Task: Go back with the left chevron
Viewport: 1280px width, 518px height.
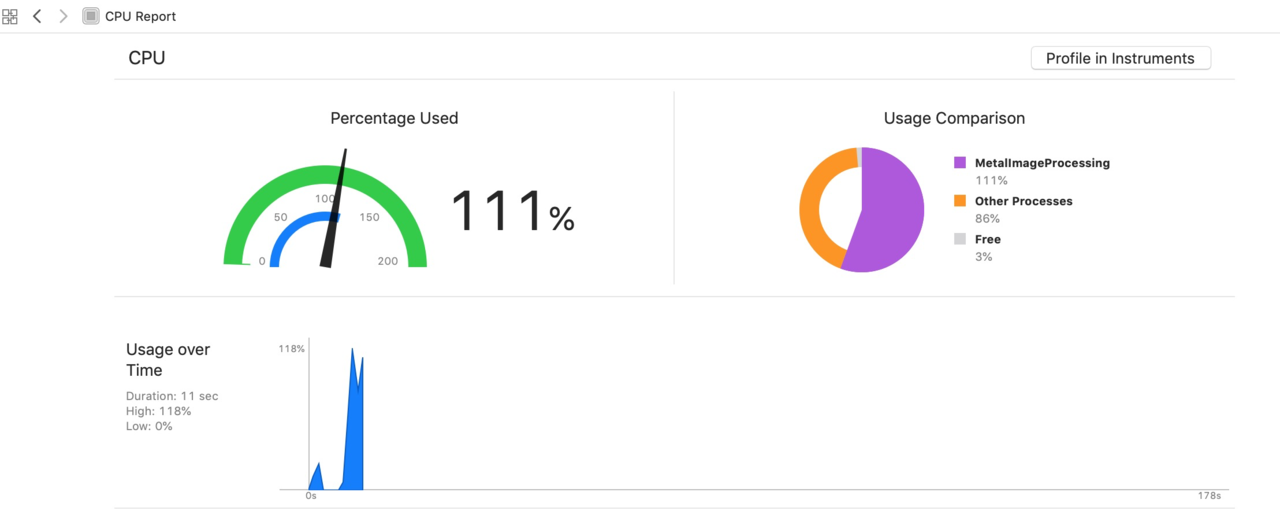Action: pos(37,16)
